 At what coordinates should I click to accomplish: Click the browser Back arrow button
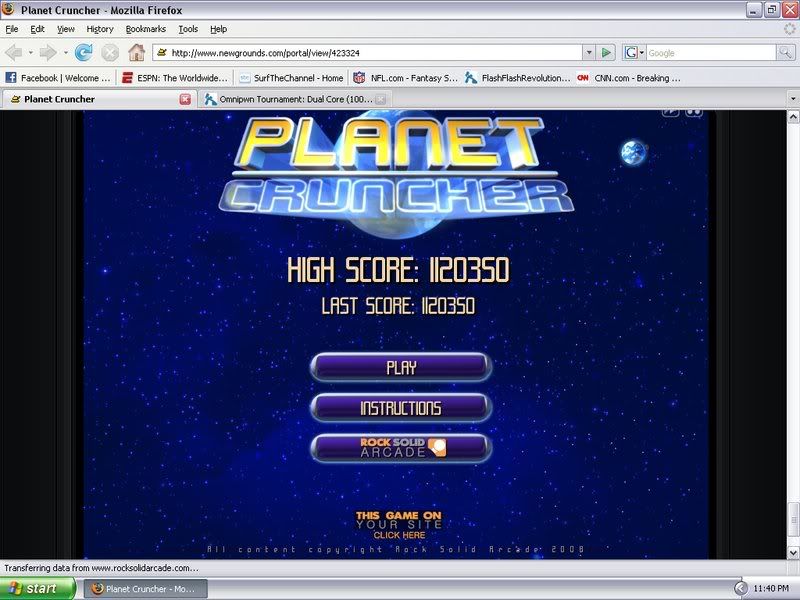pyautogui.click(x=14, y=53)
